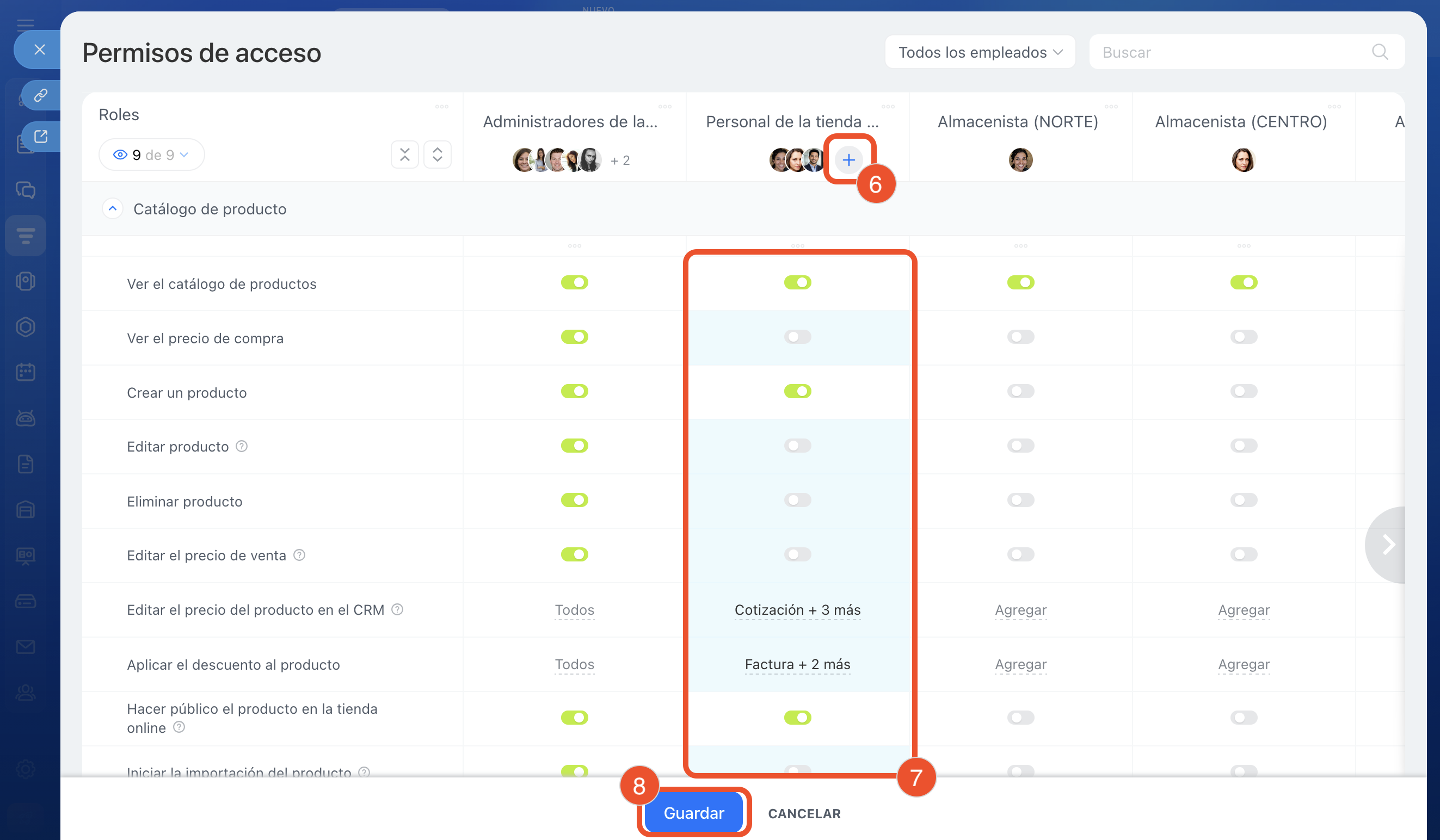Viewport: 1440px width, 840px height.
Task: Enable Ver el precio de compra for Almacenista (NORTE)
Action: click(1020, 337)
